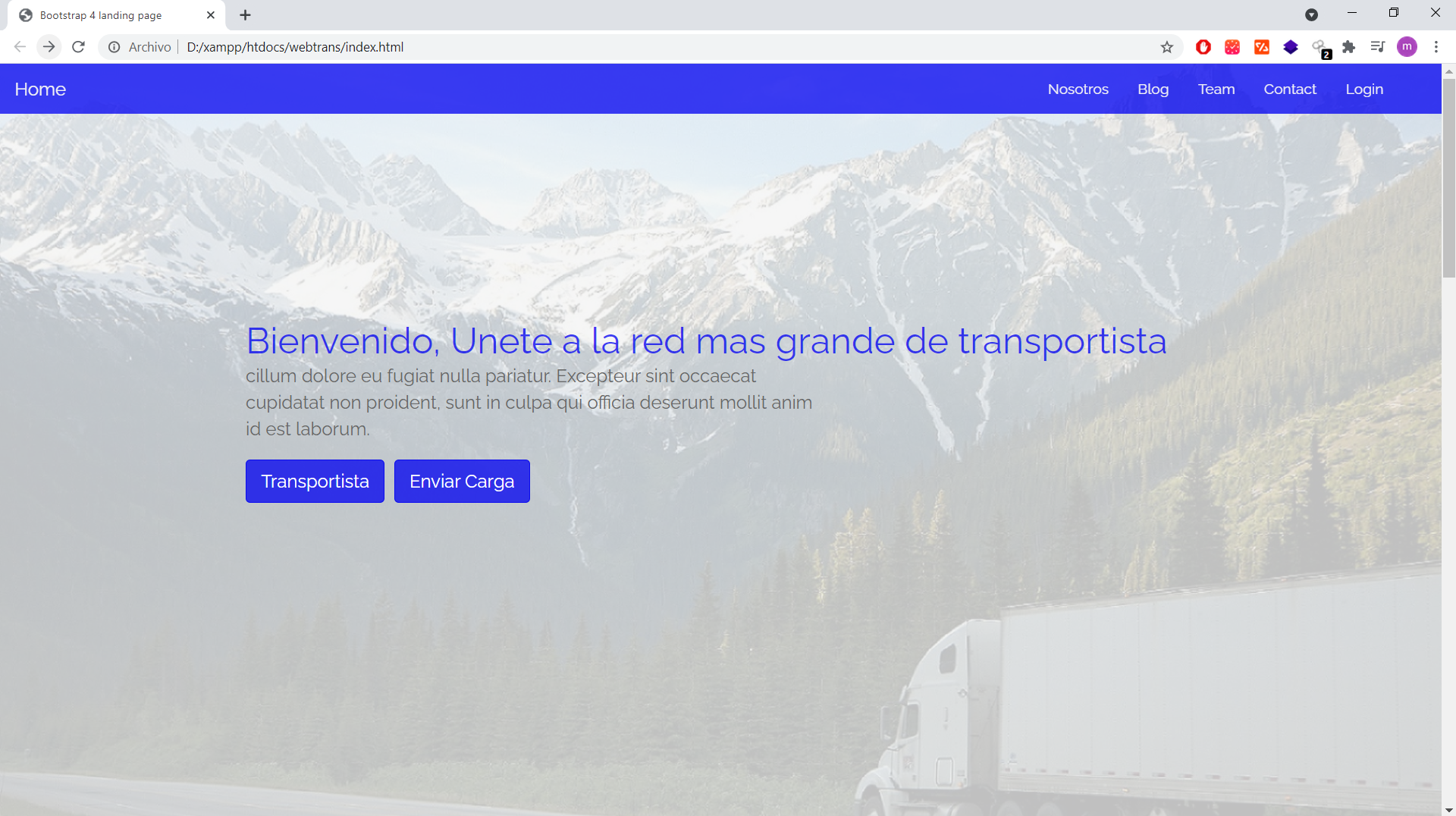Click the site info icon beside Archivo
Screen dimensions: 1456x816
point(114,47)
